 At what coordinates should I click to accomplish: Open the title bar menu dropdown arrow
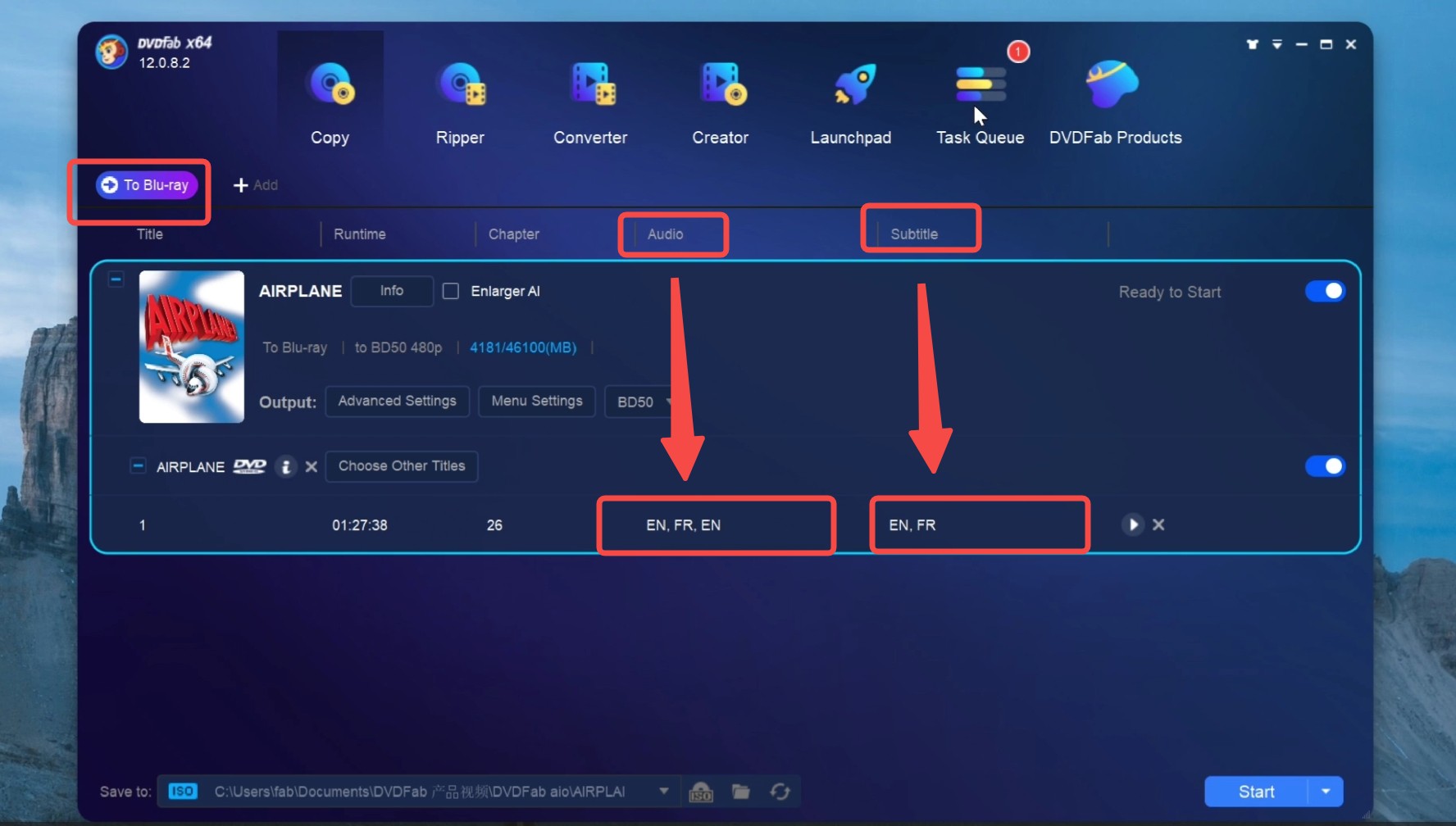pyautogui.click(x=1277, y=44)
